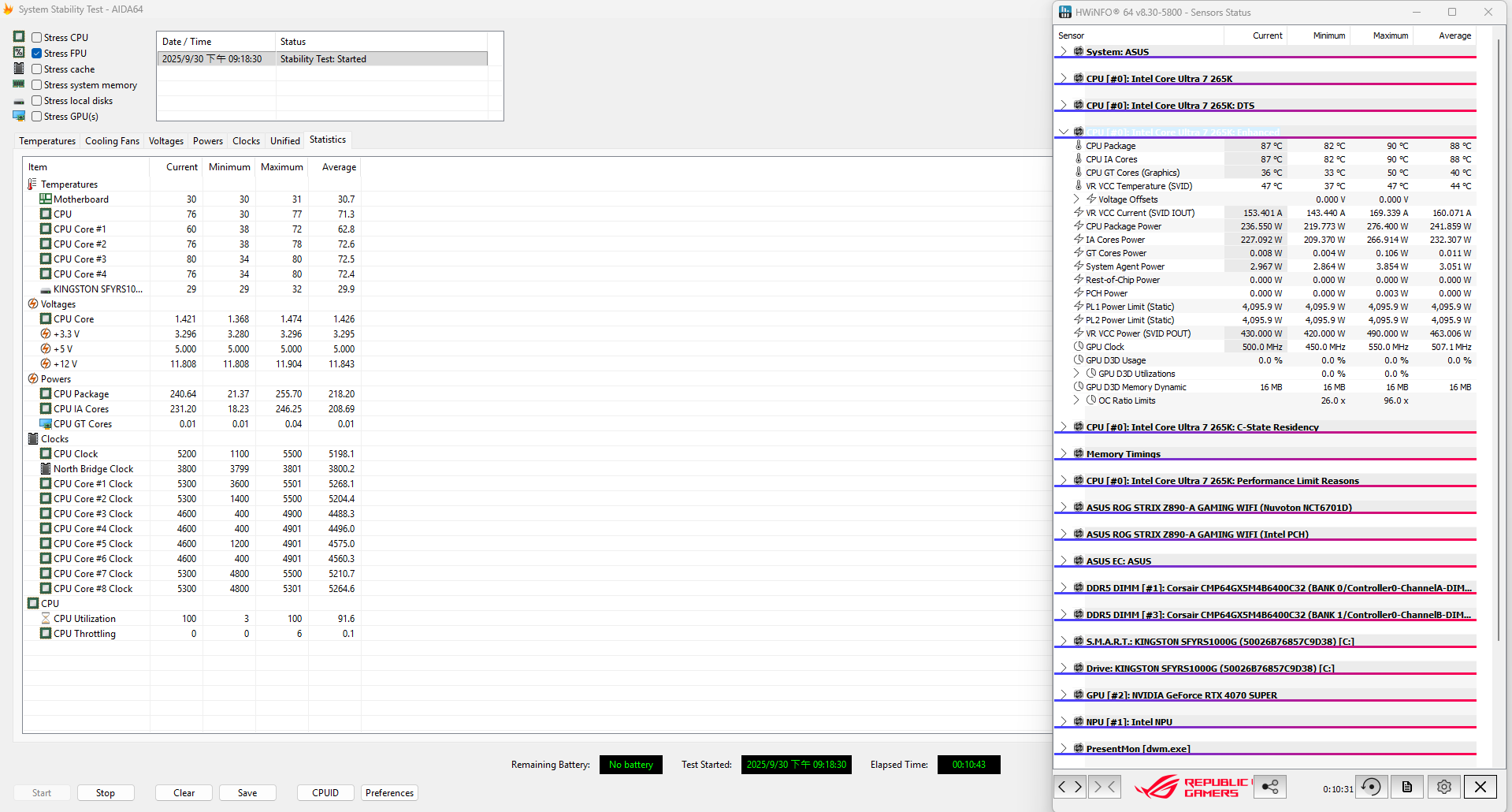Enable the Stress GPU(s) checkbox
Image resolution: width=1512 pixels, height=812 pixels.
[x=36, y=116]
